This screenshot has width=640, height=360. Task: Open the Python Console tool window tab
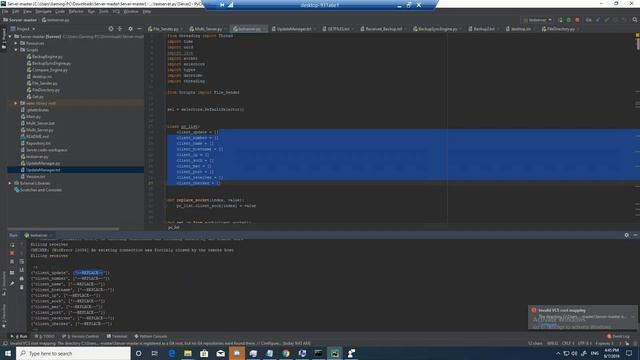[151, 336]
